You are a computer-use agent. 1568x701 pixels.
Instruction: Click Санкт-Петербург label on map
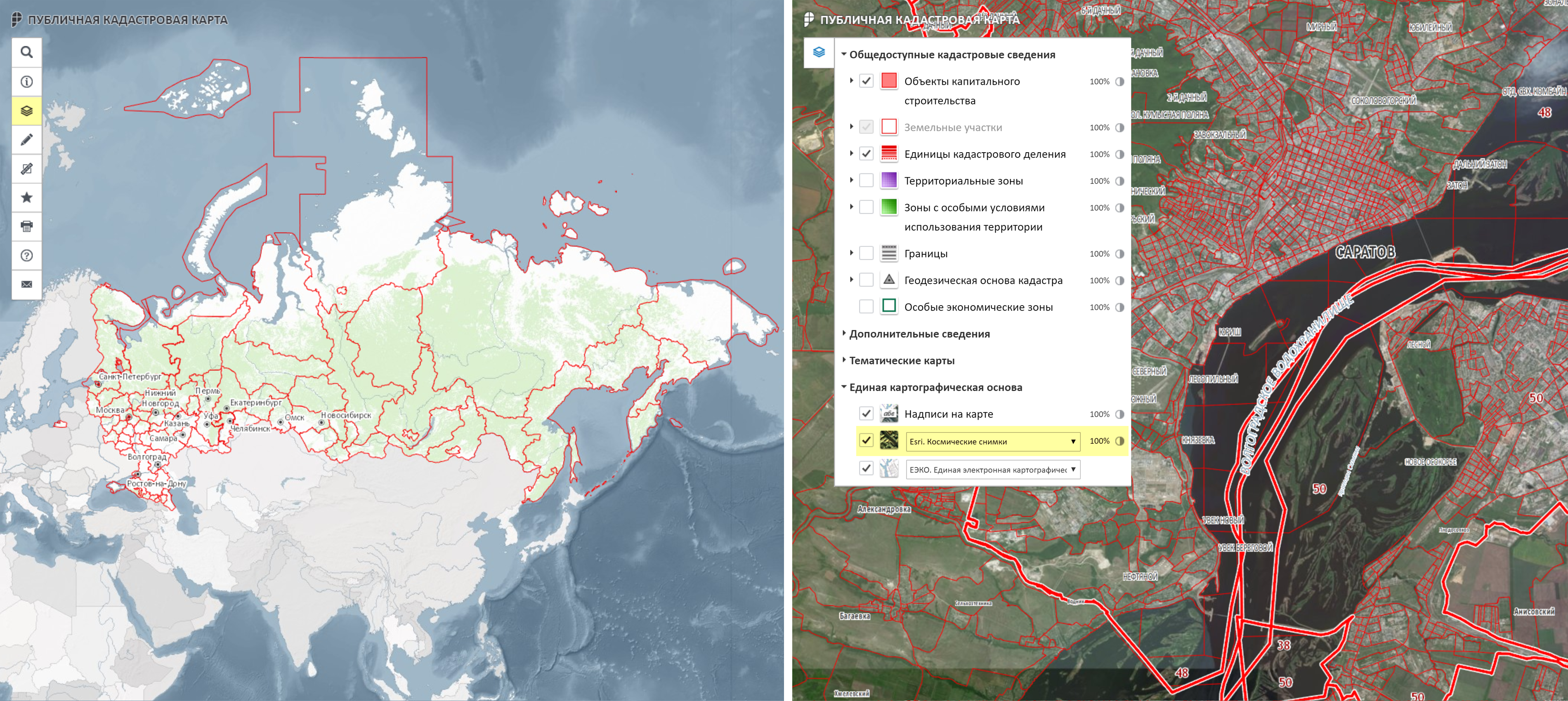pos(130,376)
